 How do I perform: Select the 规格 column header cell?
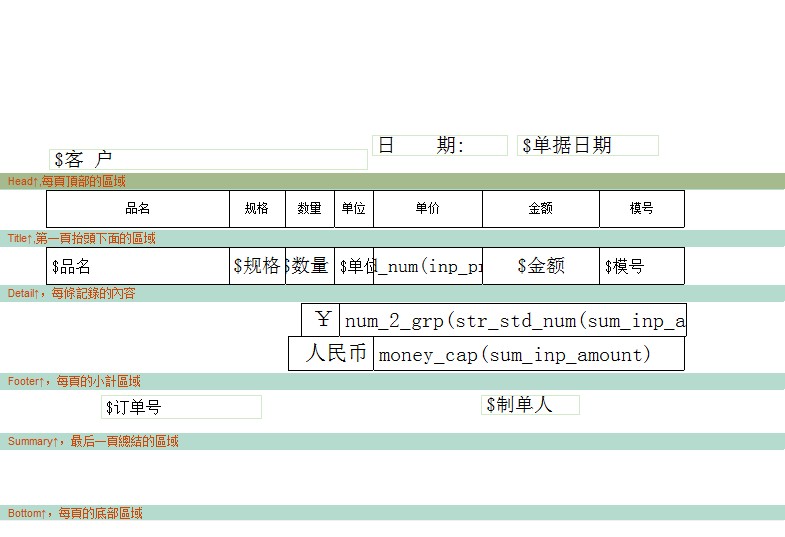pos(257,209)
